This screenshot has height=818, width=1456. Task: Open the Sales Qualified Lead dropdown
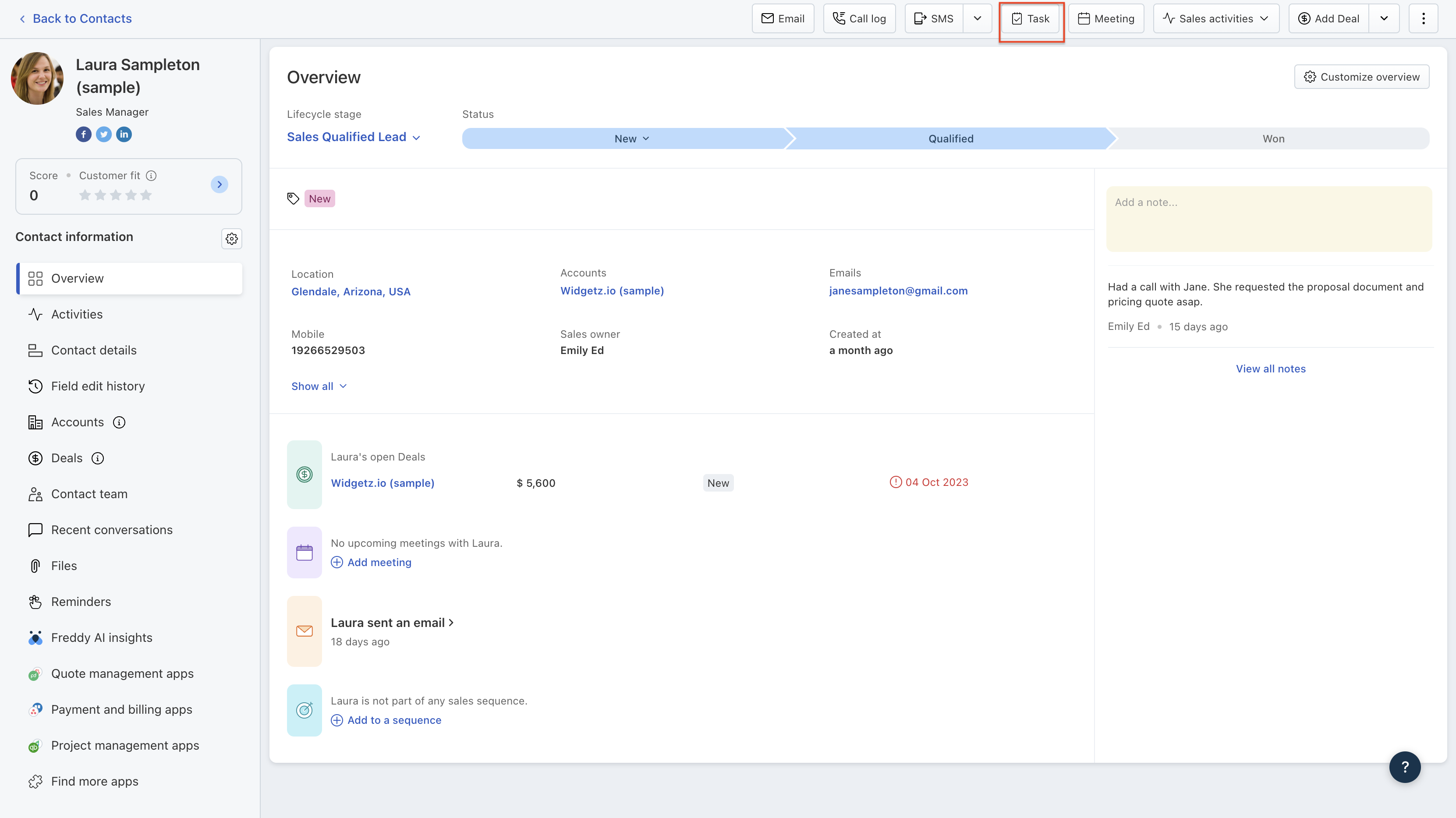pos(353,138)
